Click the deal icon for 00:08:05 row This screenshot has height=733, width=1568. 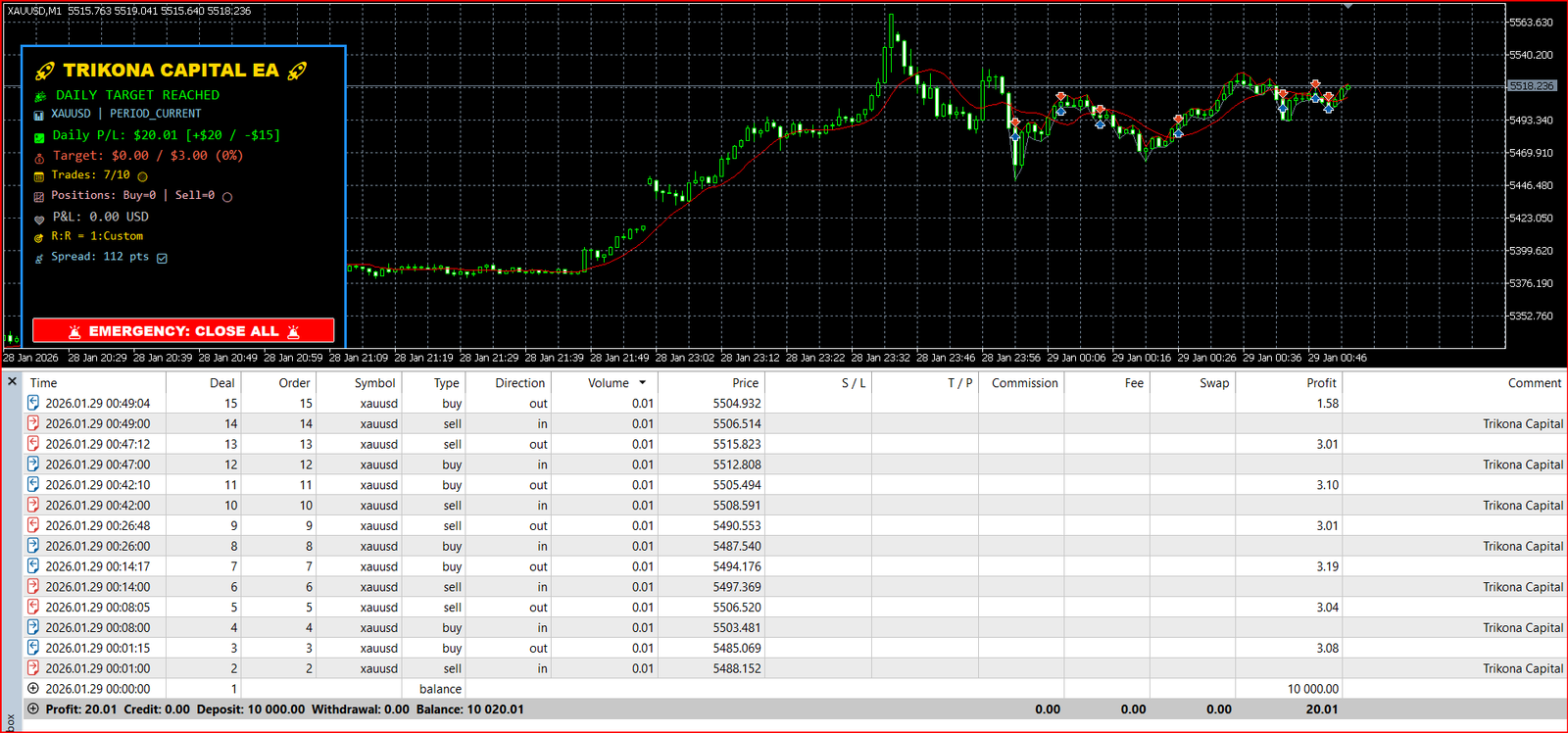click(33, 607)
